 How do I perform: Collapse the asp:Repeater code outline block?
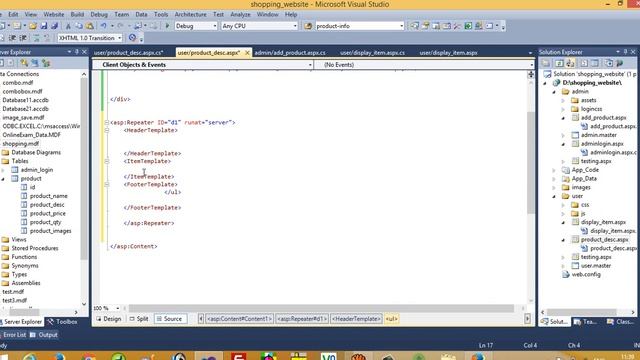107,122
